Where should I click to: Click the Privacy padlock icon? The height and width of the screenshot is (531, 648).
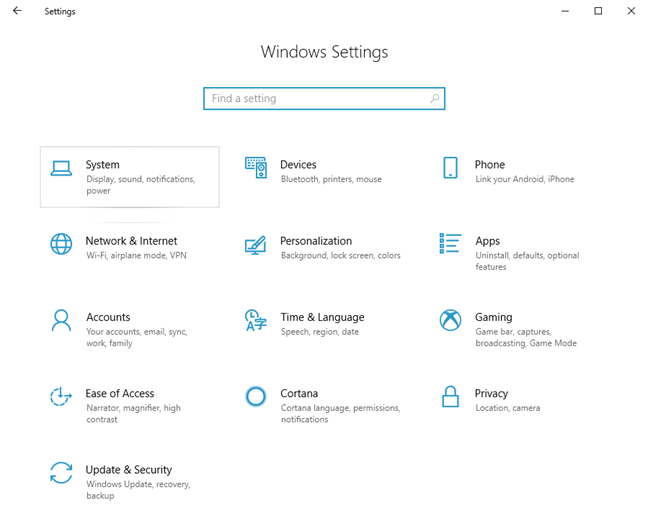pos(450,397)
